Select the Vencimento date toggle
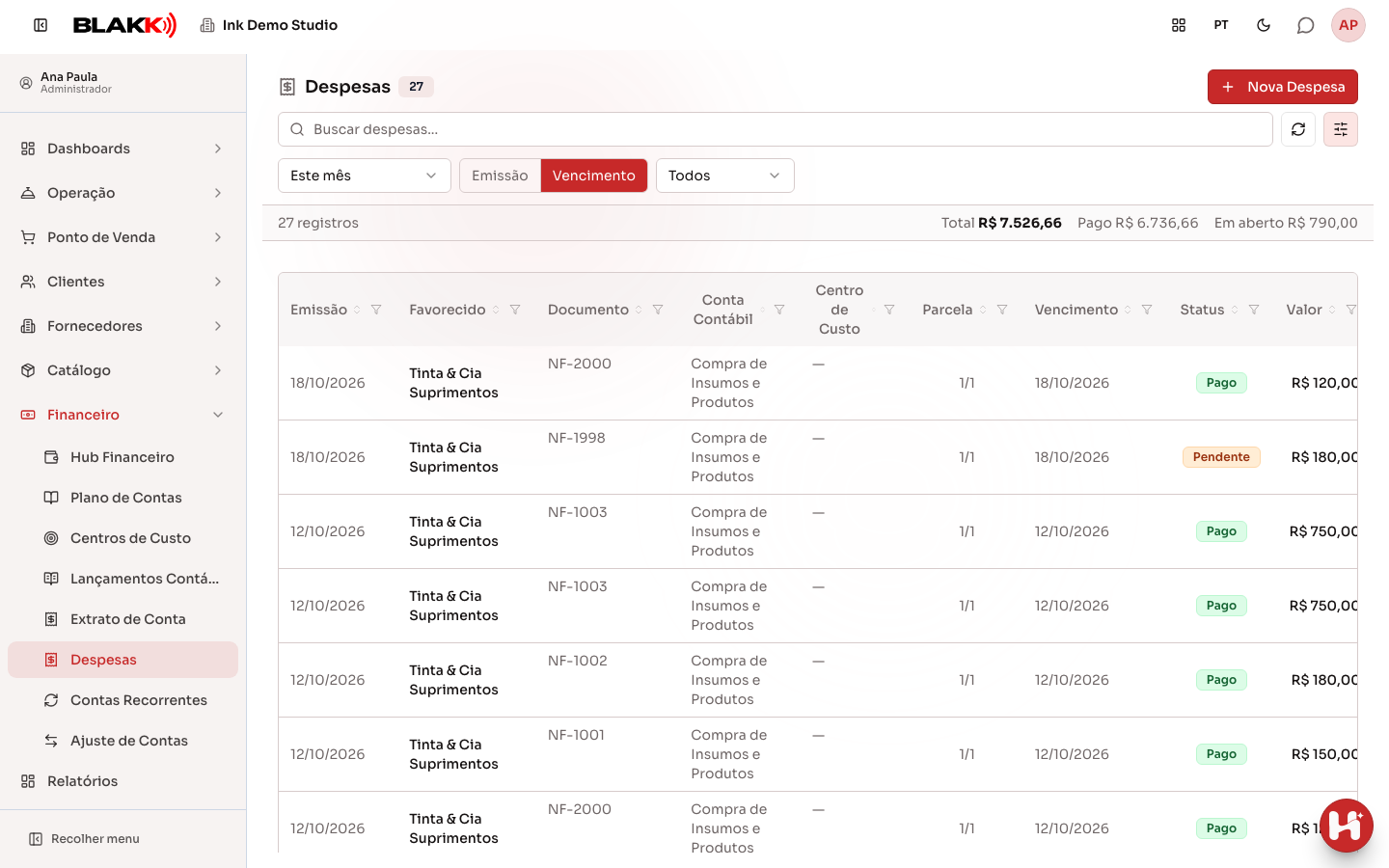This screenshot has height=868, width=1389. click(x=594, y=176)
